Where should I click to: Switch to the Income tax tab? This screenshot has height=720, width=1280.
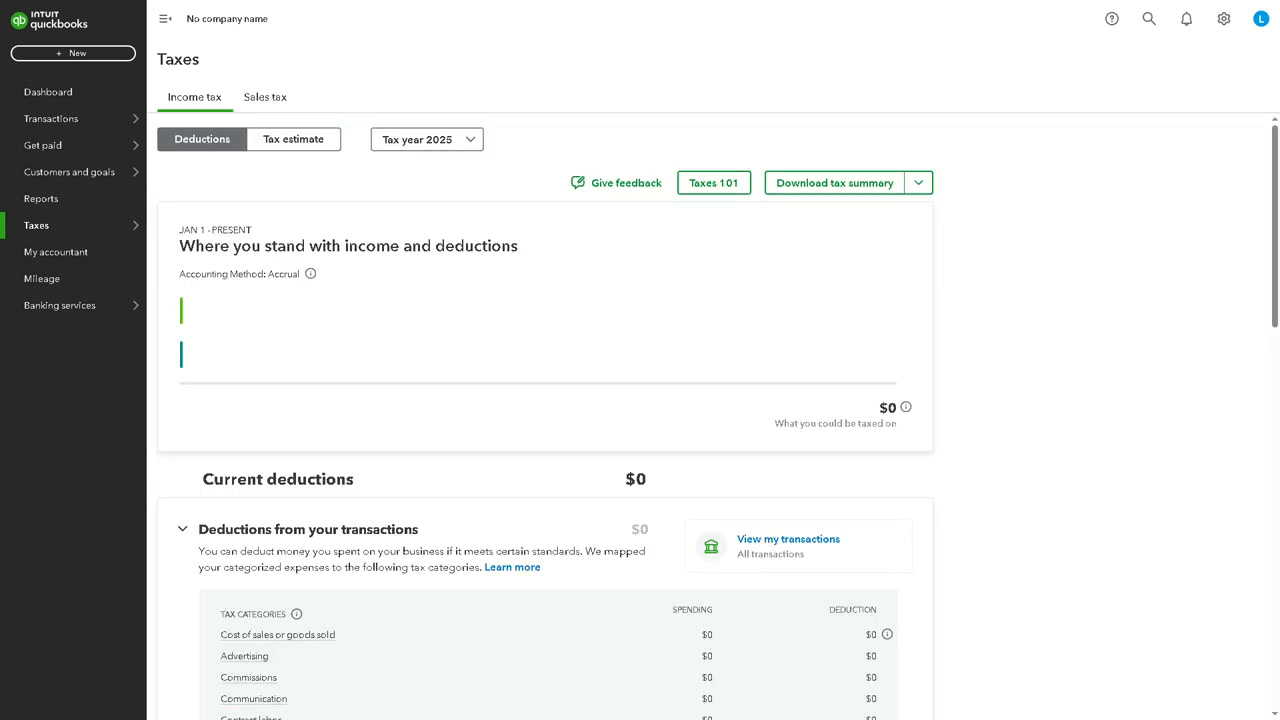[194, 97]
